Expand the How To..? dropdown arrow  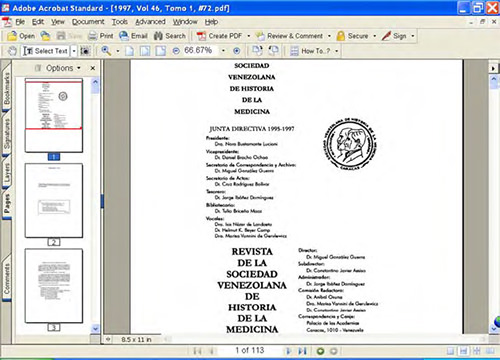coord(337,51)
